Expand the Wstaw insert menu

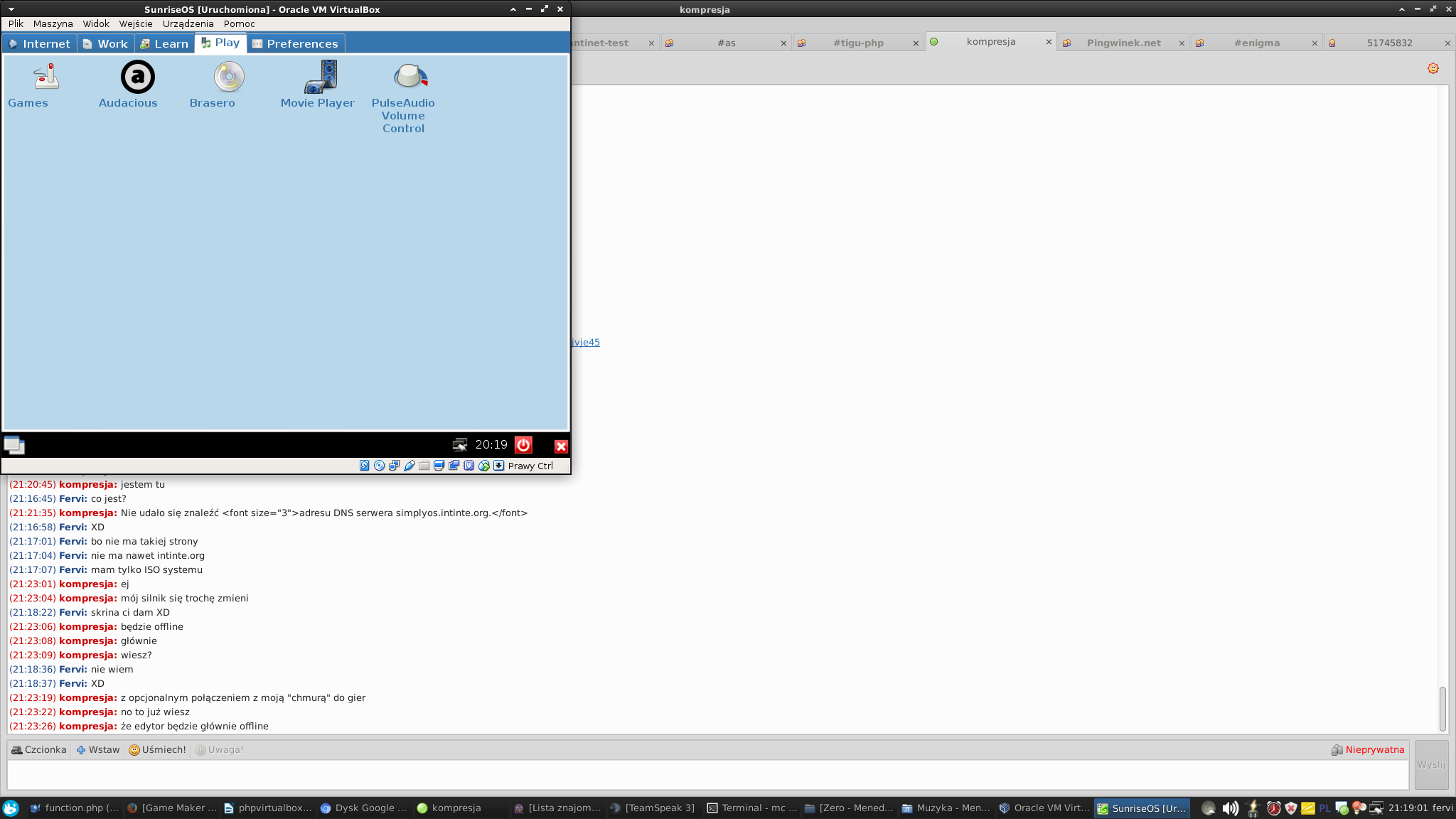click(x=98, y=749)
